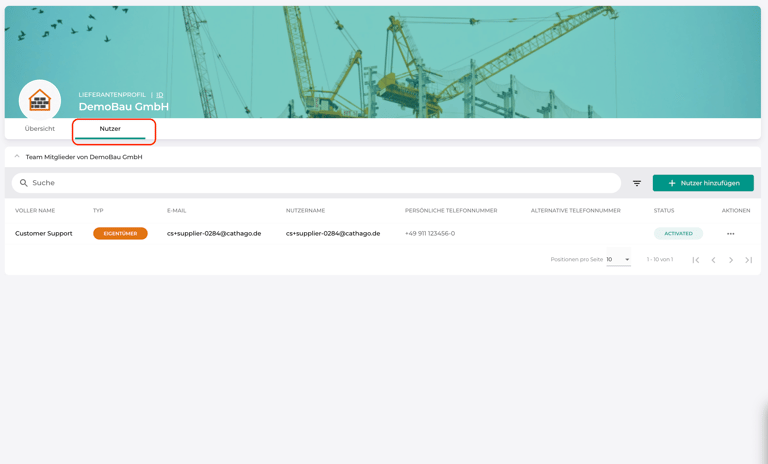
Task: Collapse the Team Mitglieder von DemoBau GmbH section
Action: [x=17, y=157]
